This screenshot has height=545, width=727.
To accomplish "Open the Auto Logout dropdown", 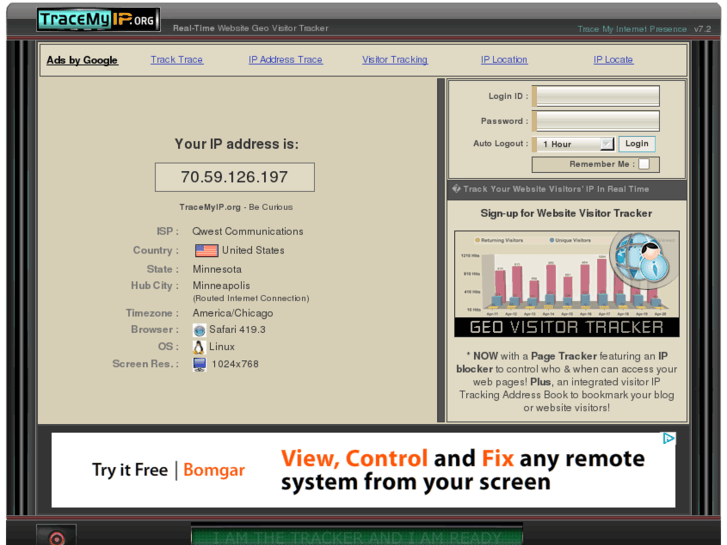I will (x=575, y=144).
